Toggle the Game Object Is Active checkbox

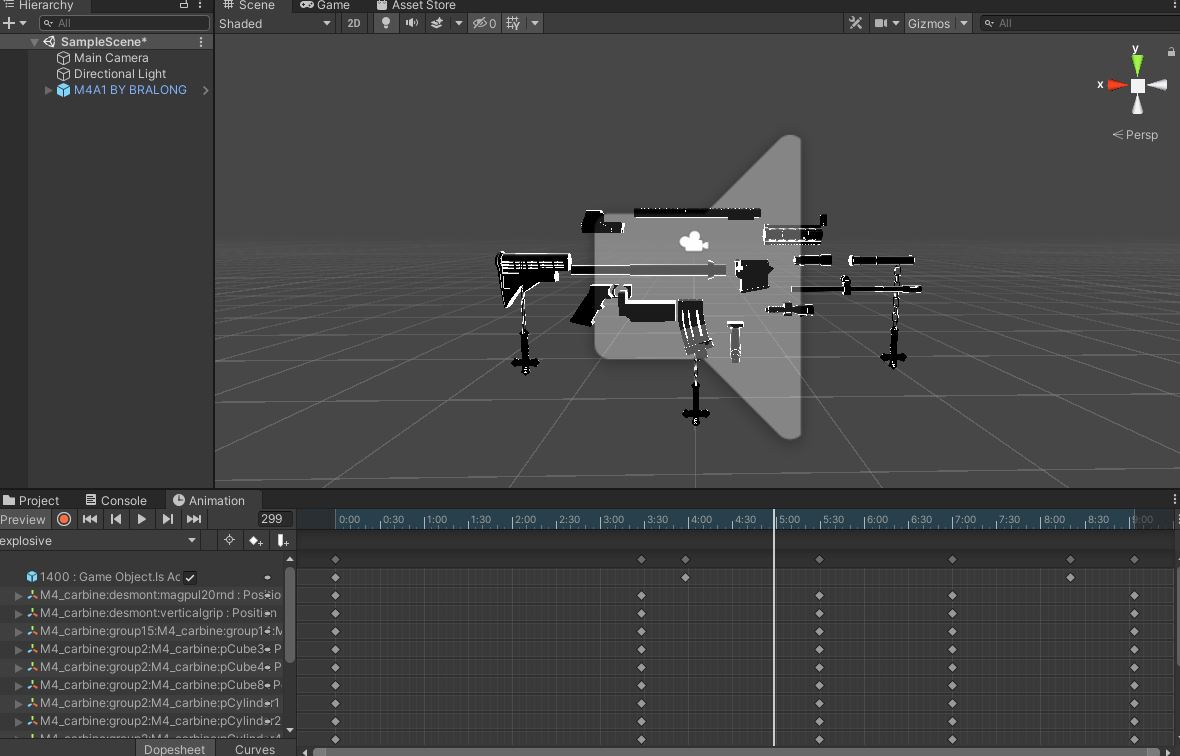[x=190, y=577]
